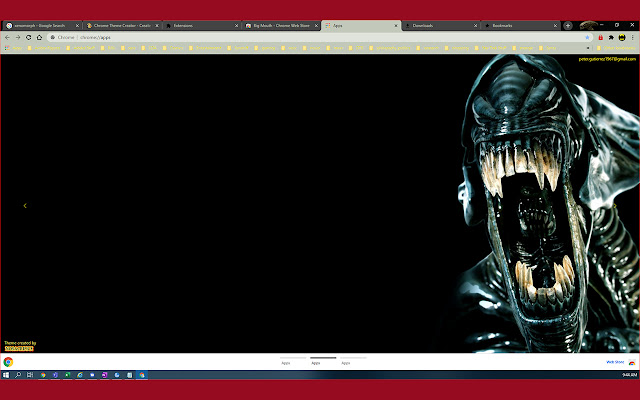The width and height of the screenshot is (640, 400).
Task: Click the Chrome logo in bottom bar
Action: pyautogui.click(x=8, y=362)
